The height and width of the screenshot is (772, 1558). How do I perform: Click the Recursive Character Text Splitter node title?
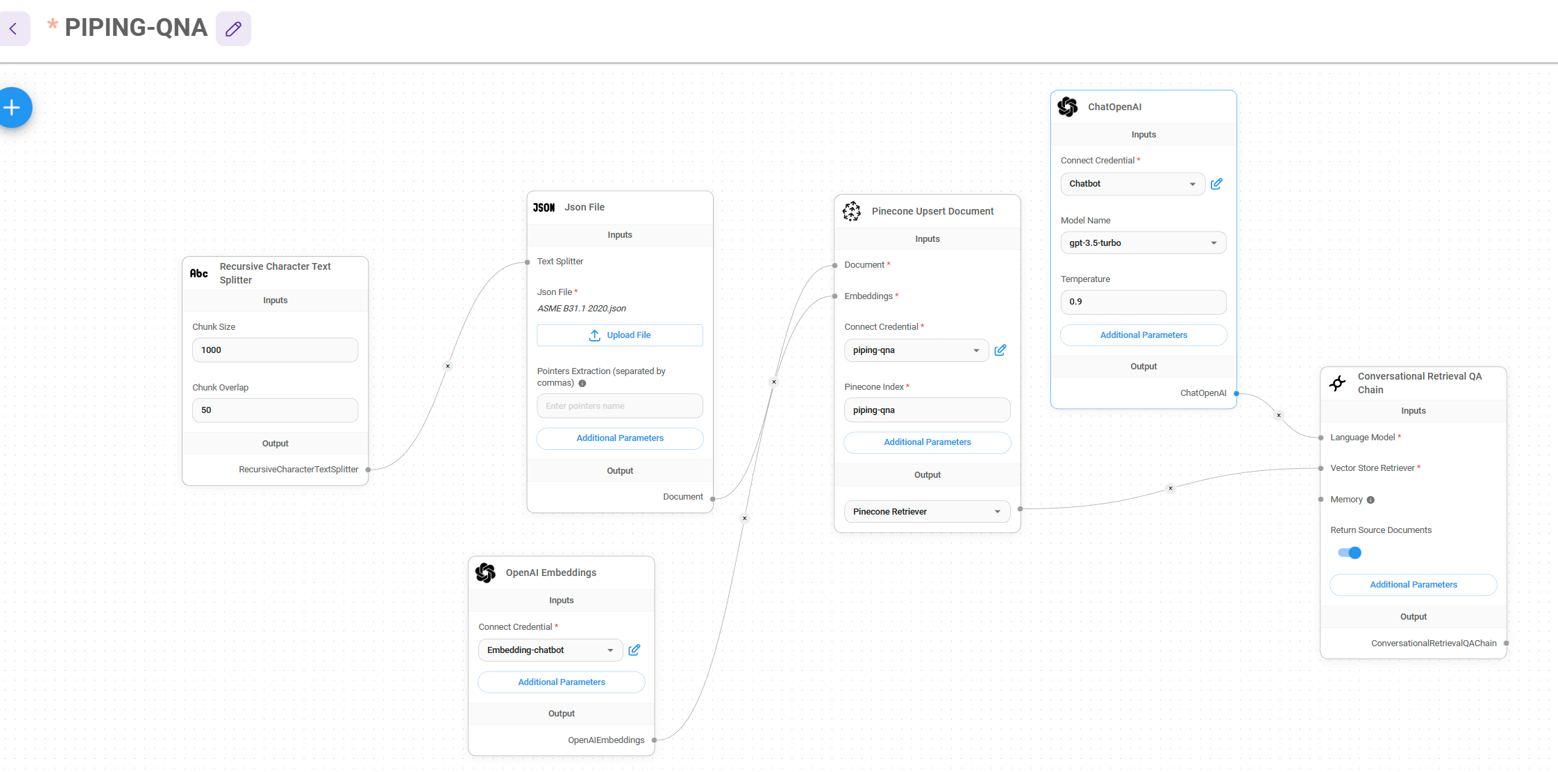coord(275,273)
